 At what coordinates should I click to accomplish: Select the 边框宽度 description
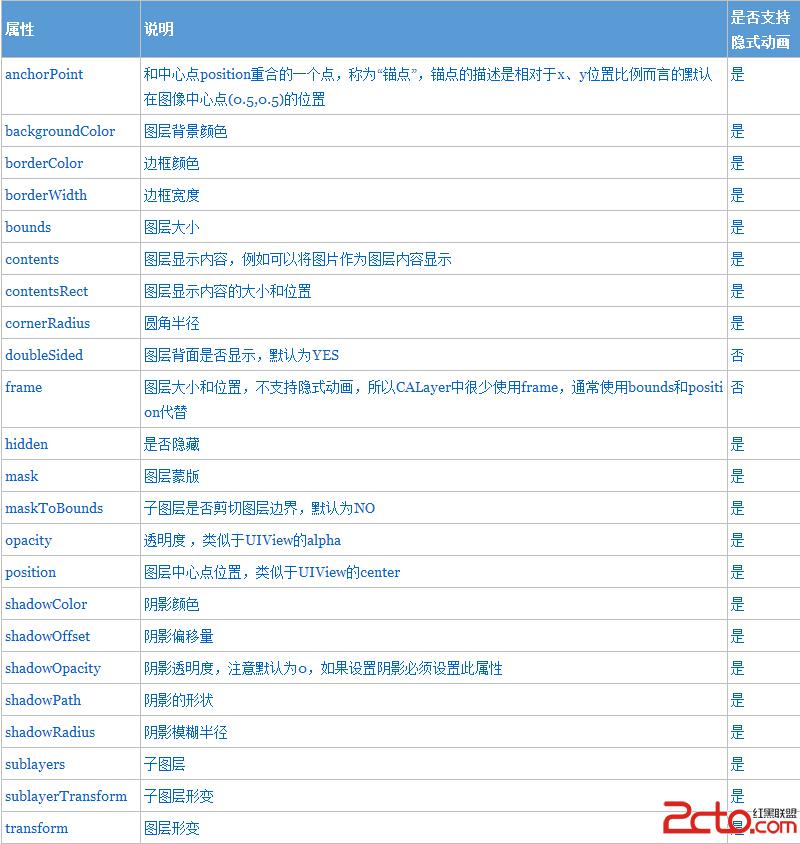172,195
